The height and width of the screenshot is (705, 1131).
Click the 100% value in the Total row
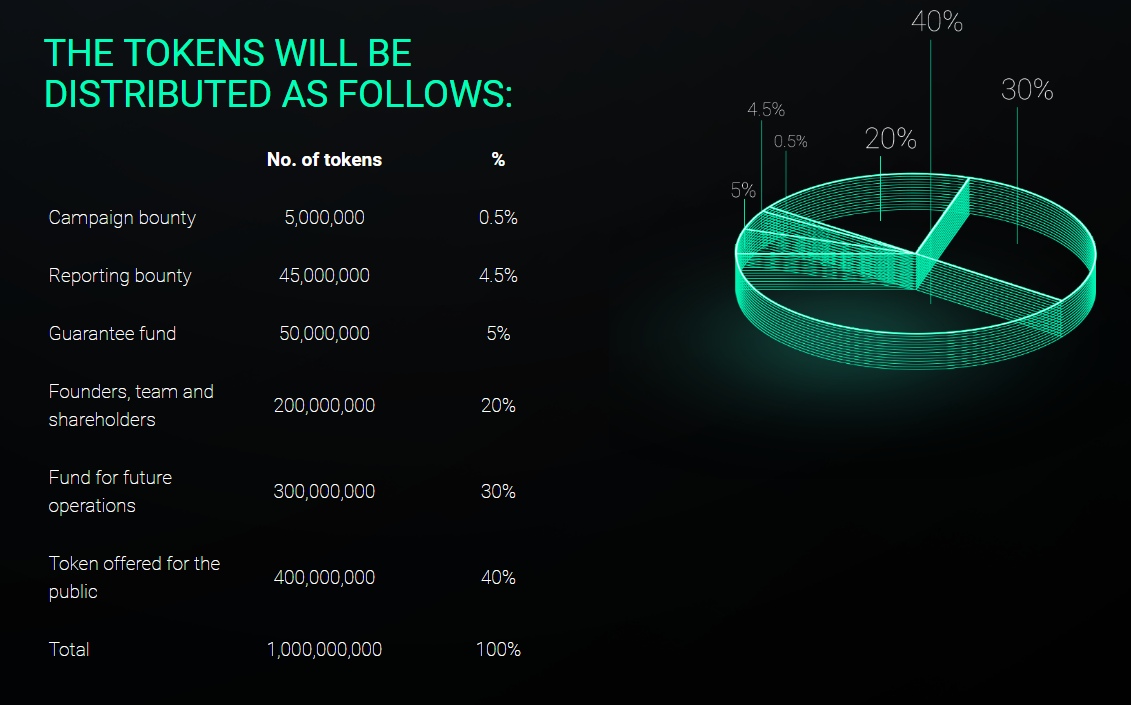pyautogui.click(x=498, y=649)
